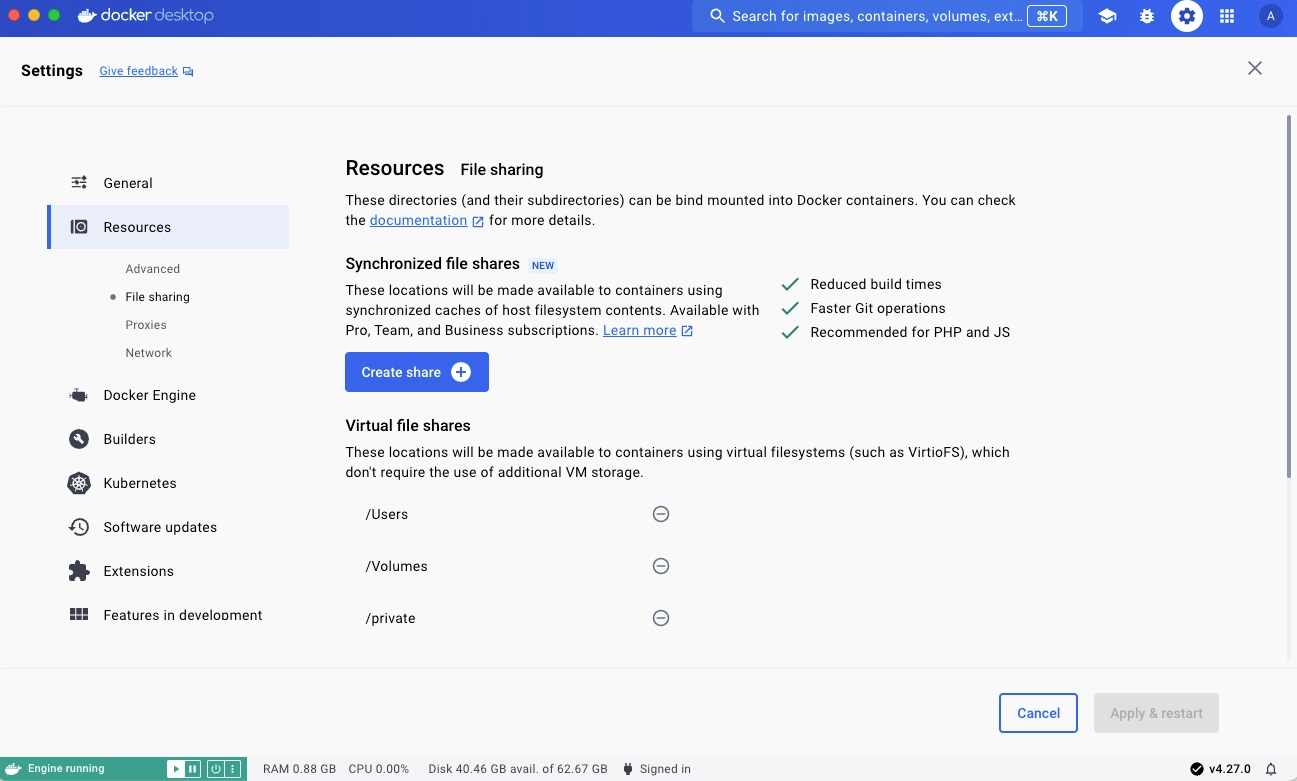Open the Learning Center graduation cap icon
The width and height of the screenshot is (1297, 781).
coord(1107,16)
